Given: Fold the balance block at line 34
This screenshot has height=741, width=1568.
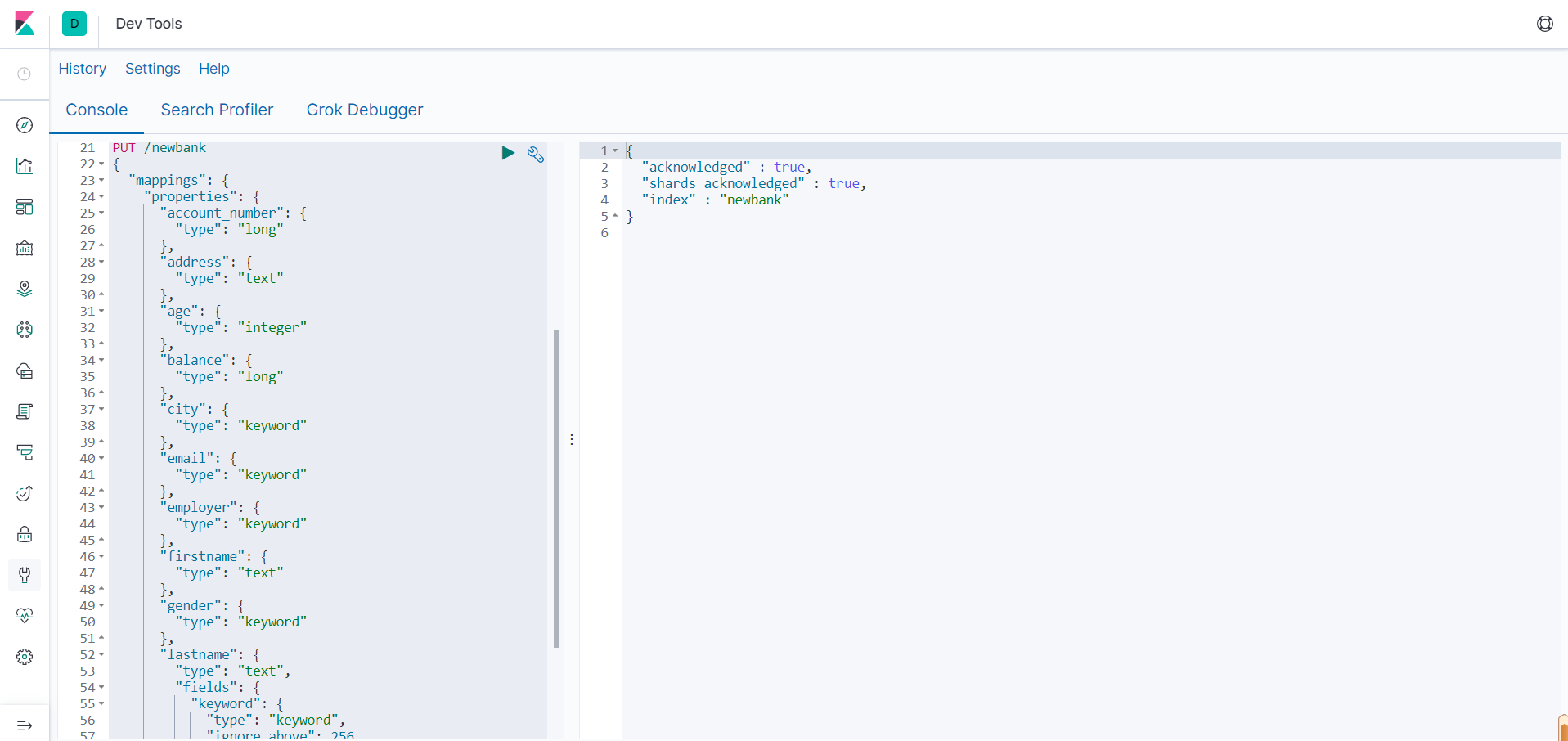Looking at the screenshot, I should (101, 361).
